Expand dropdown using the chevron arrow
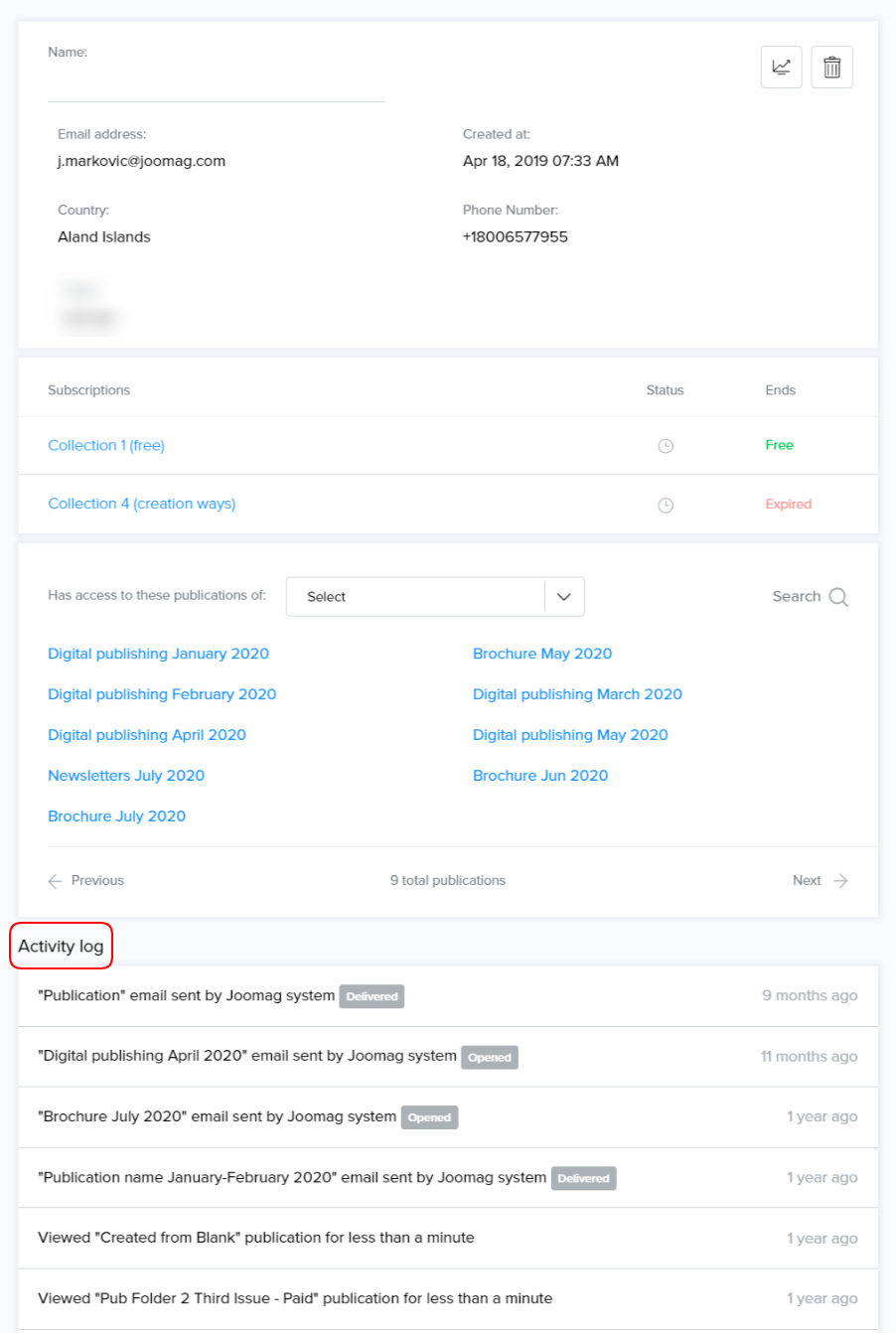The height and width of the screenshot is (1333, 896). [x=563, y=597]
